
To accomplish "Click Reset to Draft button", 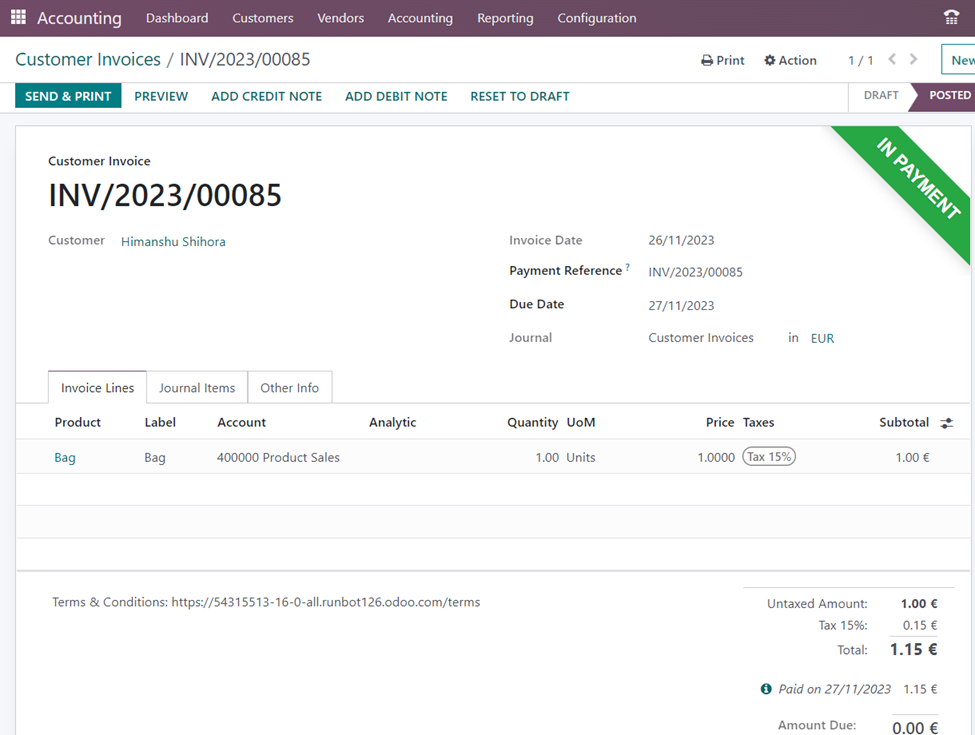I will coord(519,96).
